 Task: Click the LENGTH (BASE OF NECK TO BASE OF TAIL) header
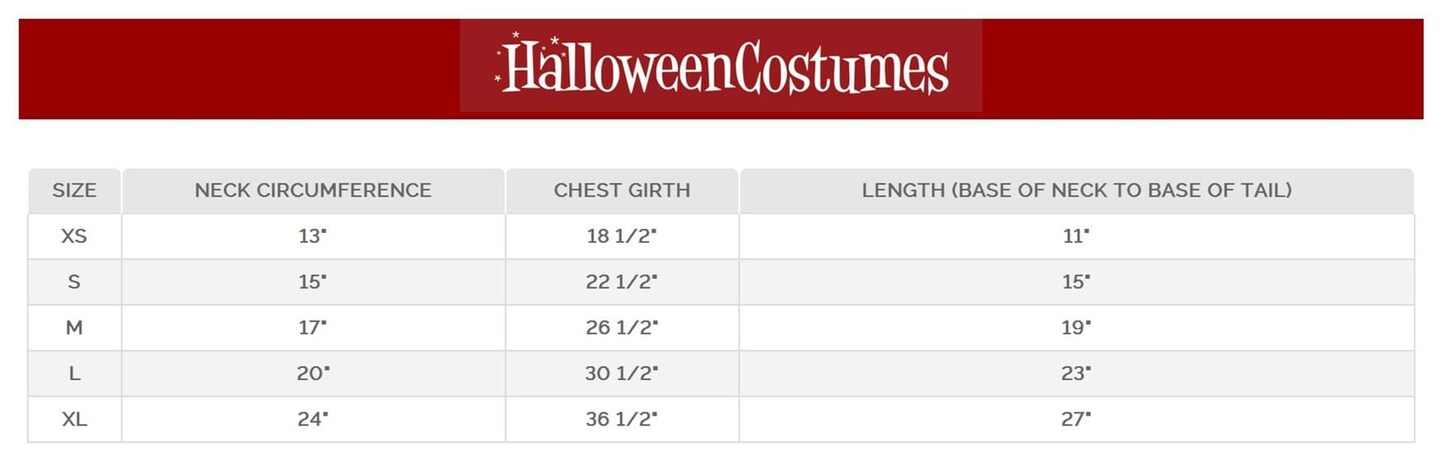[x=1076, y=190]
